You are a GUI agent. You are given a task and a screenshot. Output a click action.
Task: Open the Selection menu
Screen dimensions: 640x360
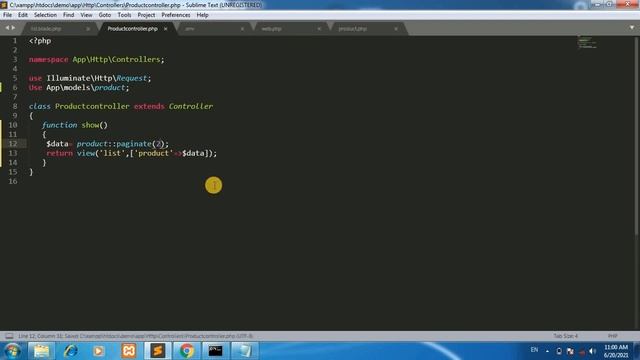[45, 15]
